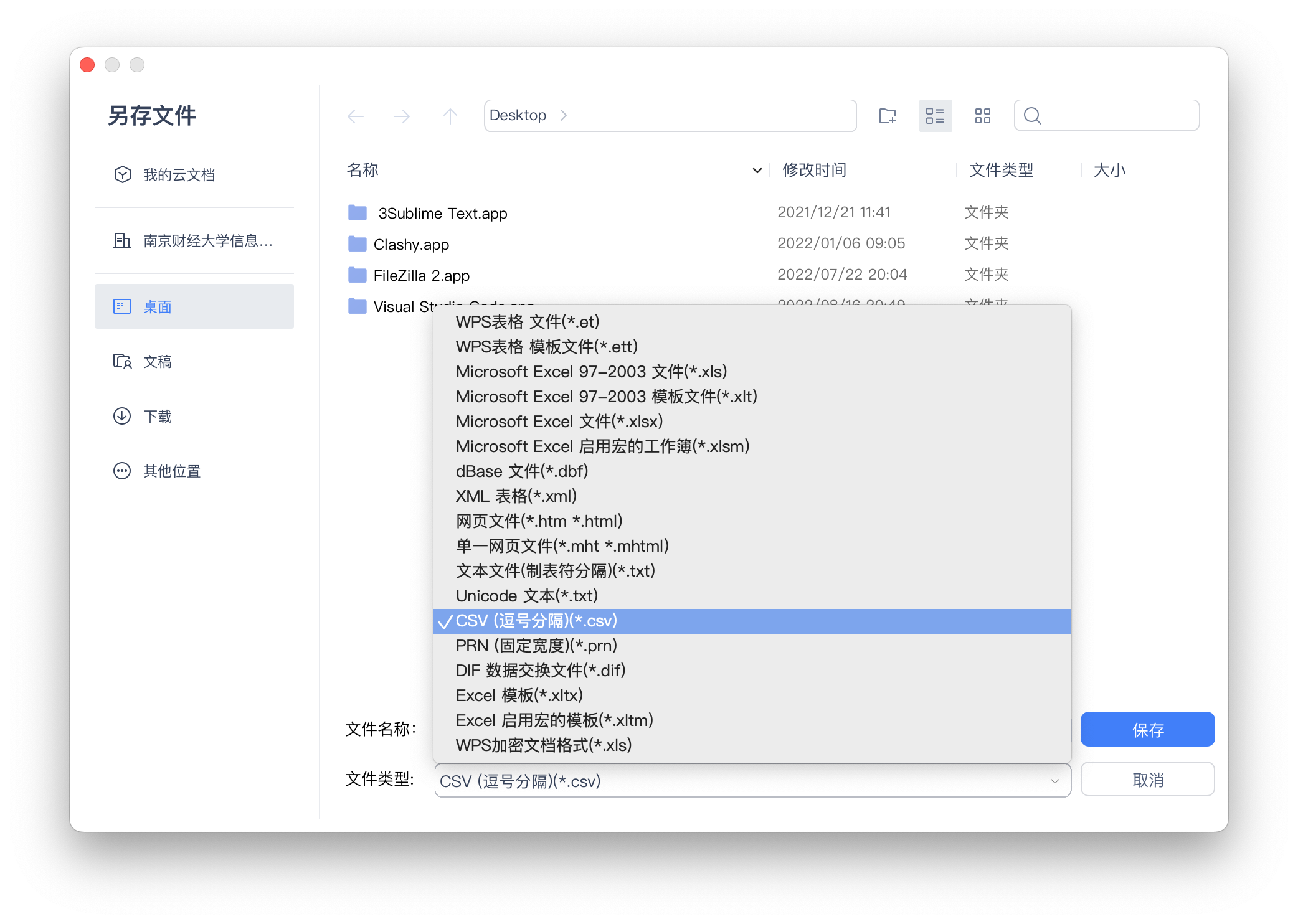Choose Unicode 文本(*.txt) format
This screenshot has width=1298, height=924.
coord(526,596)
